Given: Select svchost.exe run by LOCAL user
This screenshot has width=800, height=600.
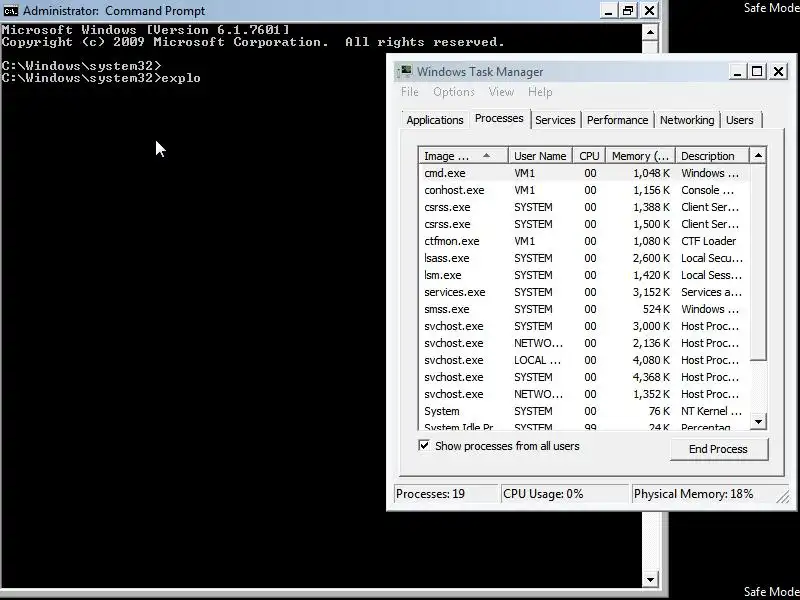Looking at the screenshot, I should click(584, 360).
